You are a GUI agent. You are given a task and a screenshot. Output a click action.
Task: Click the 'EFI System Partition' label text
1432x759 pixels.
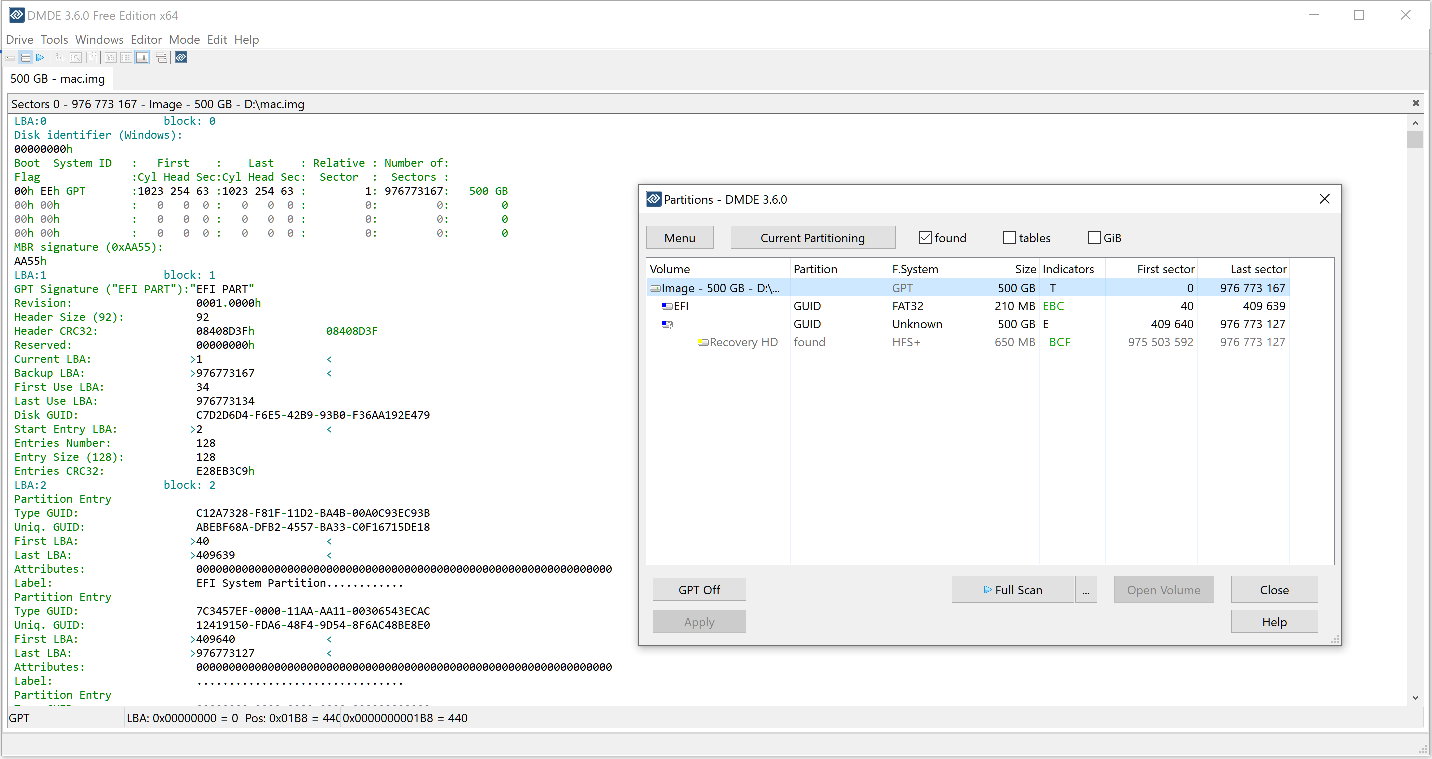261,583
